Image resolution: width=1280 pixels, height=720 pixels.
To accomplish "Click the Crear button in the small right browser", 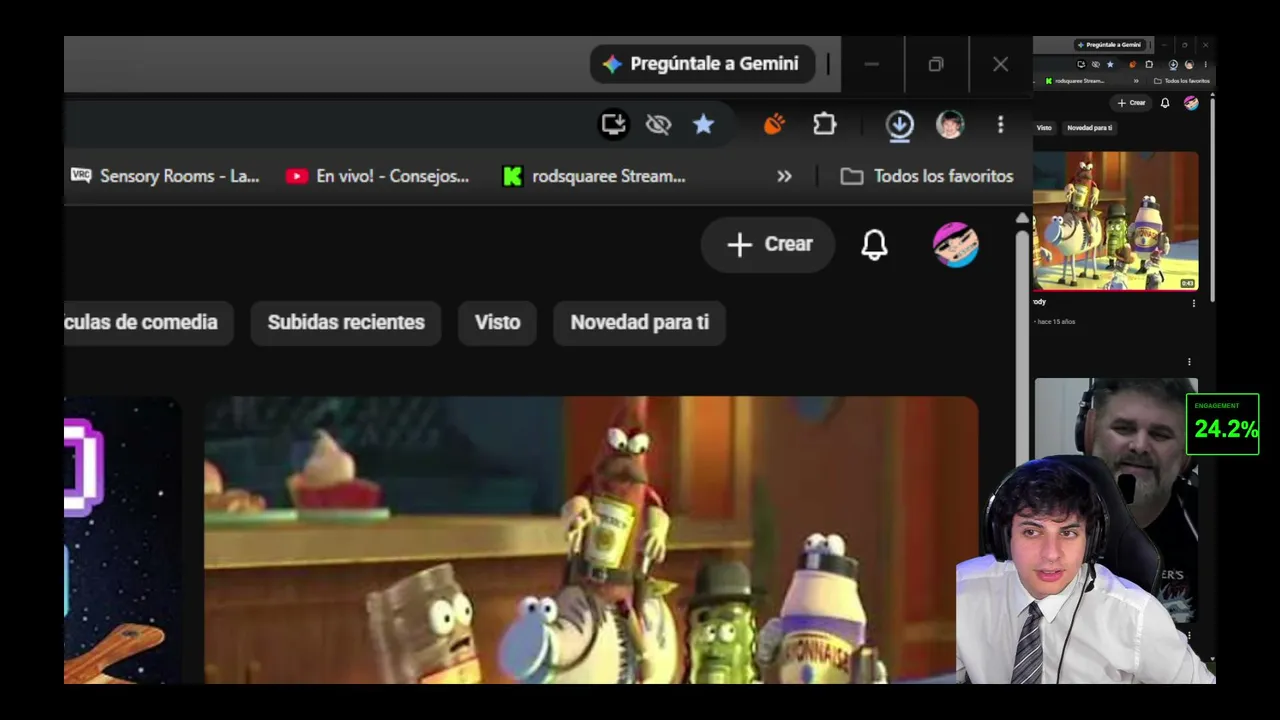I will [1131, 103].
